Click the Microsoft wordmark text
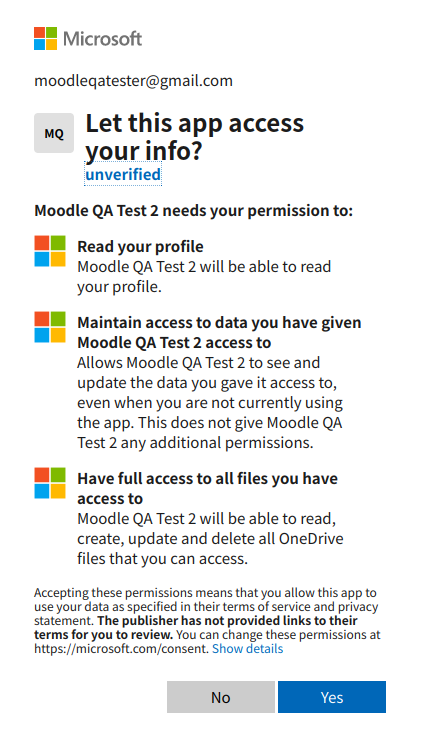424x736 pixels. coord(102,38)
